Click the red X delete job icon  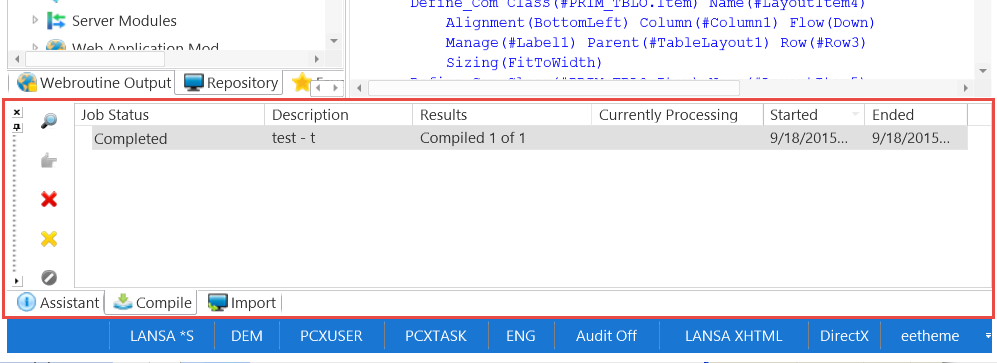pos(48,200)
